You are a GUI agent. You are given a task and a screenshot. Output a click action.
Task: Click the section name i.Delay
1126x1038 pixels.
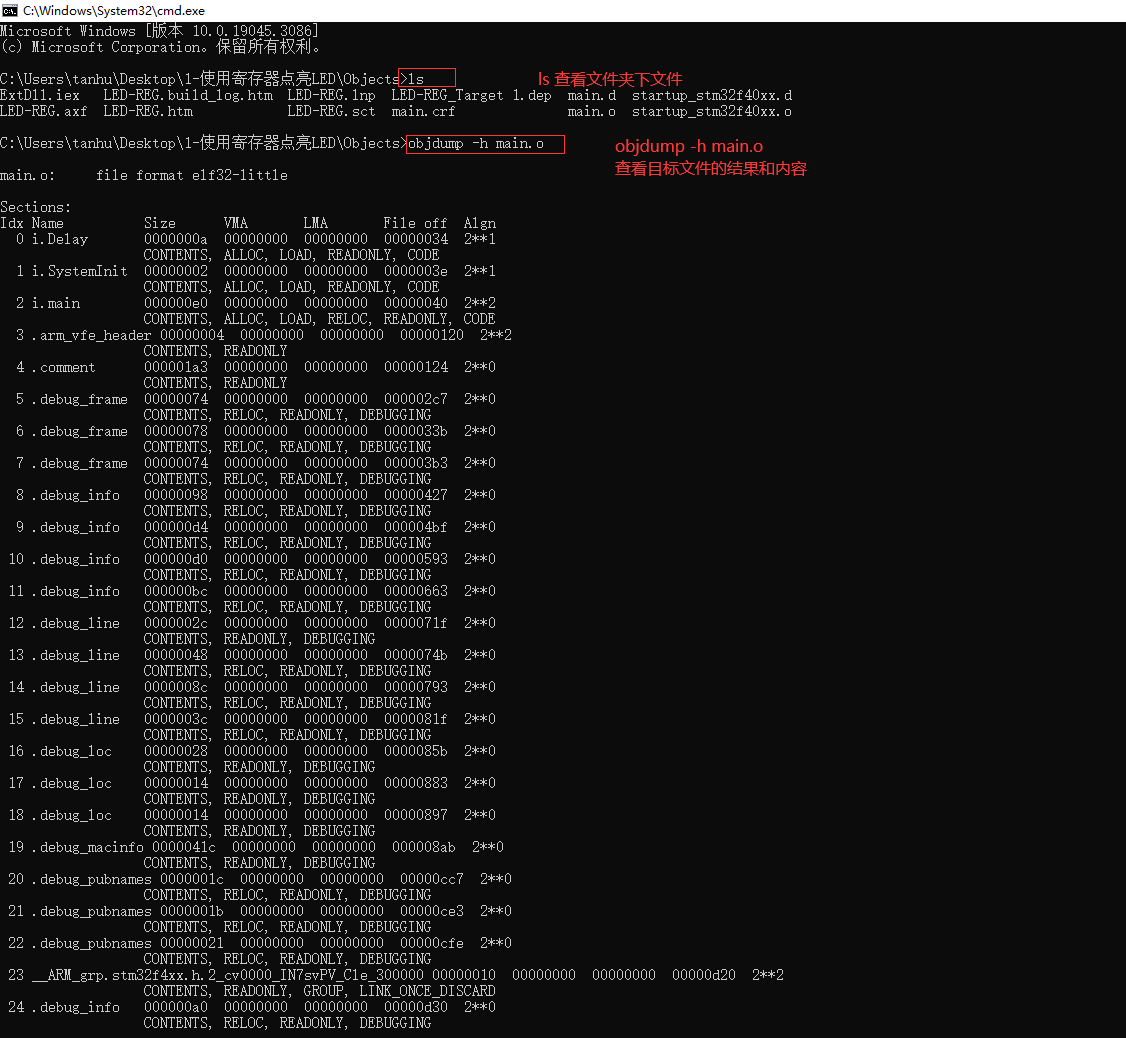(x=60, y=239)
